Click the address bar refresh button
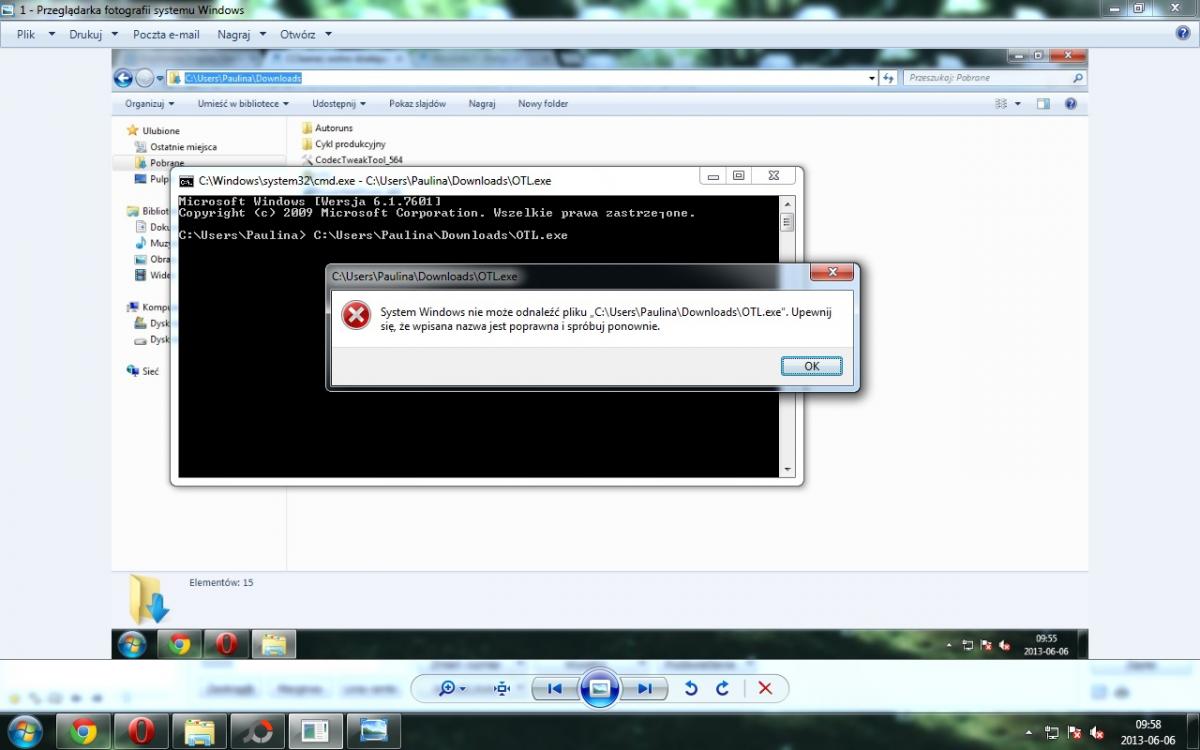The height and width of the screenshot is (750, 1200). (x=888, y=78)
